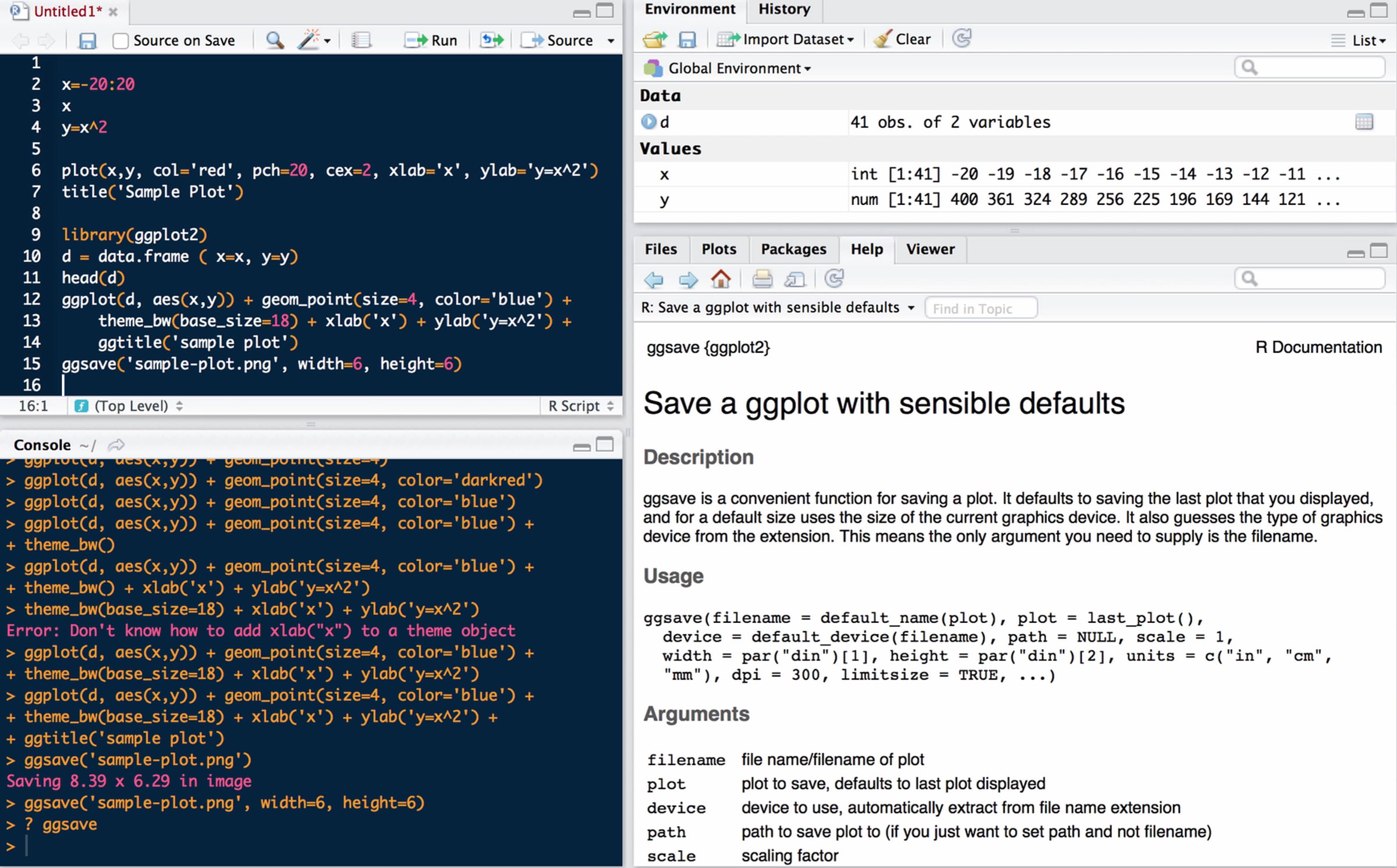Click the help search field
Image resolution: width=1397 pixels, height=868 pixels.
[x=1309, y=278]
